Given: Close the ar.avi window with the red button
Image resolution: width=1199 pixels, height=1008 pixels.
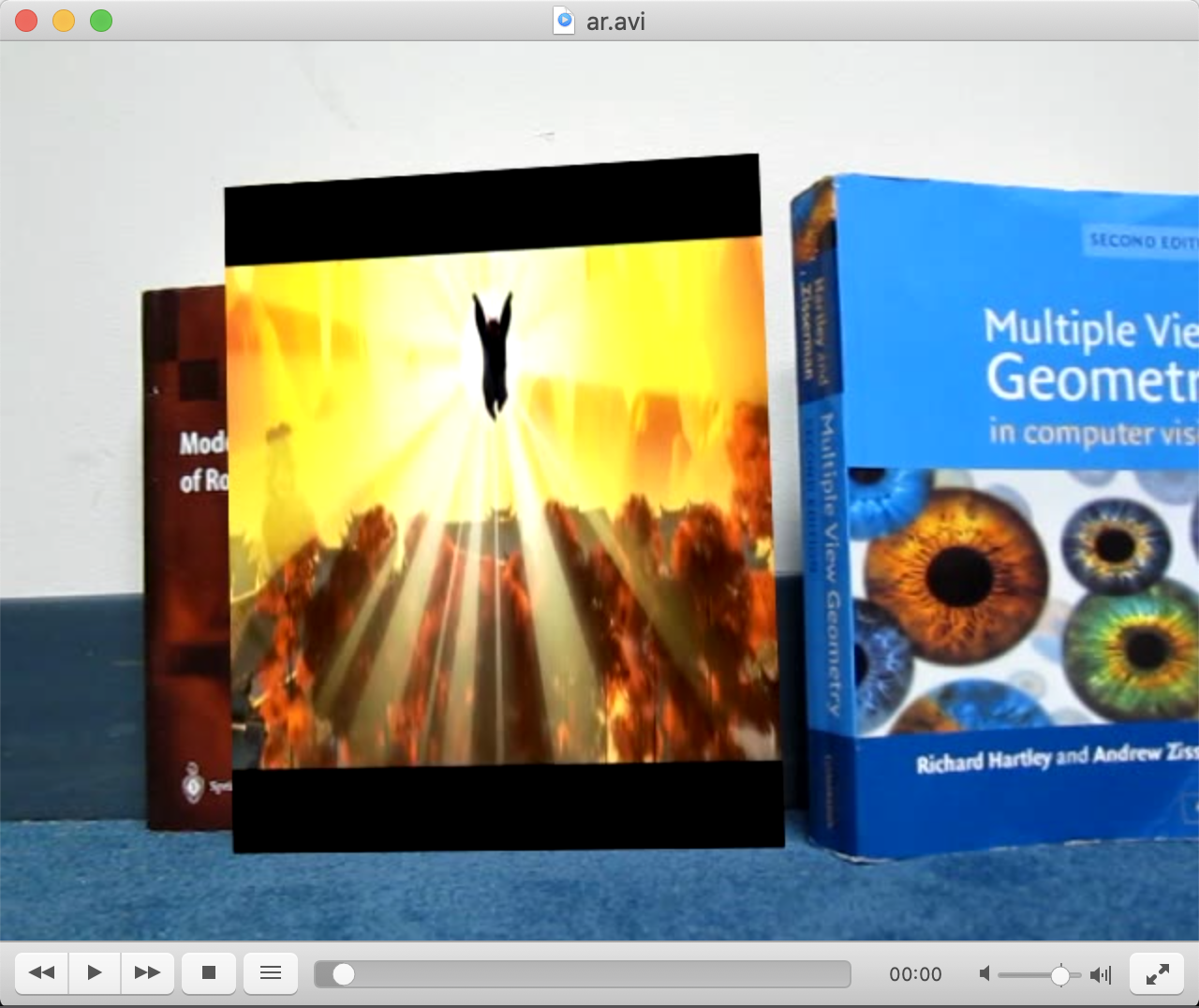Looking at the screenshot, I should (26, 21).
